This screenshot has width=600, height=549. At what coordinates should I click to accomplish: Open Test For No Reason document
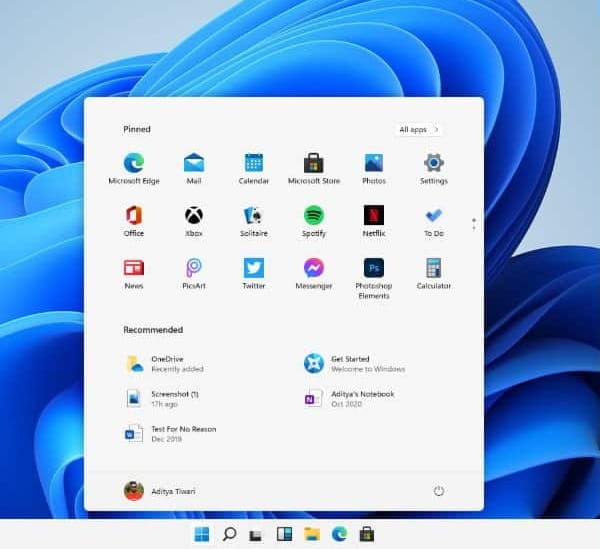pyautogui.click(x=171, y=434)
